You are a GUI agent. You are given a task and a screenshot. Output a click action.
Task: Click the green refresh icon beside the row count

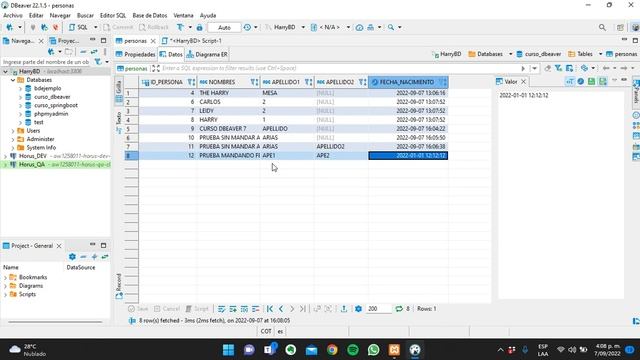point(399,309)
